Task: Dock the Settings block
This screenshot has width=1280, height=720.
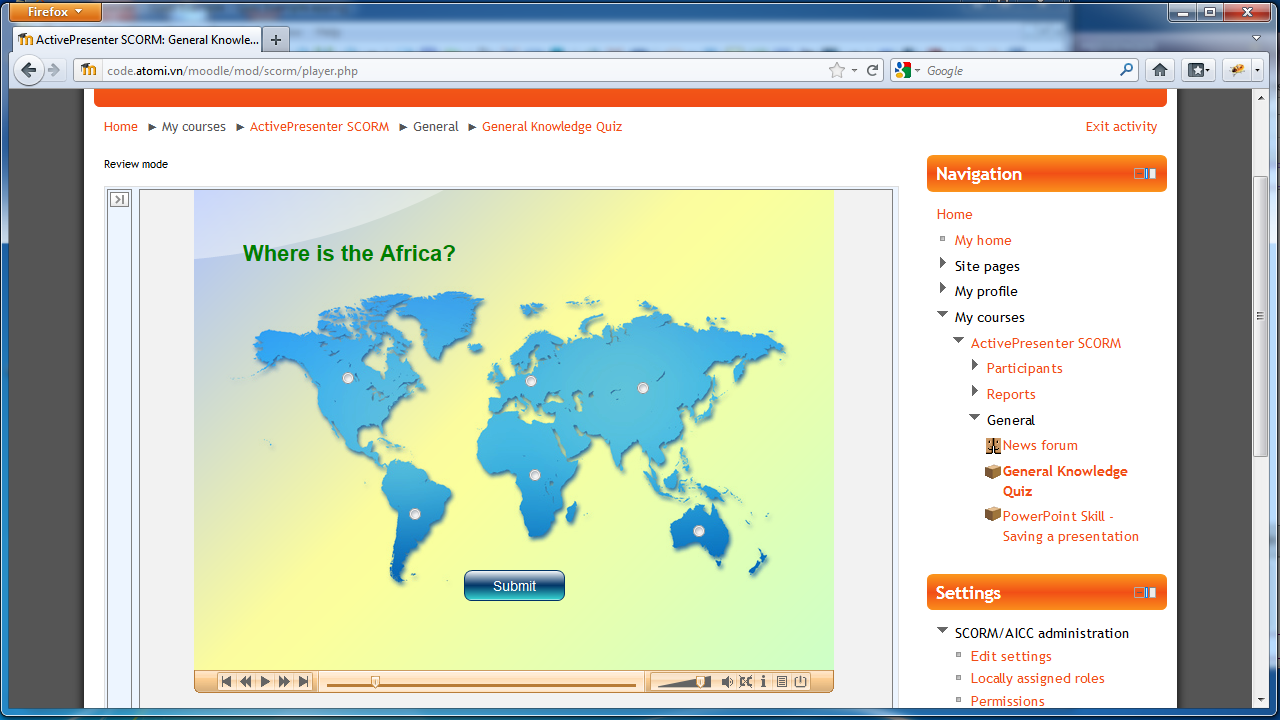Action: pos(1151,593)
